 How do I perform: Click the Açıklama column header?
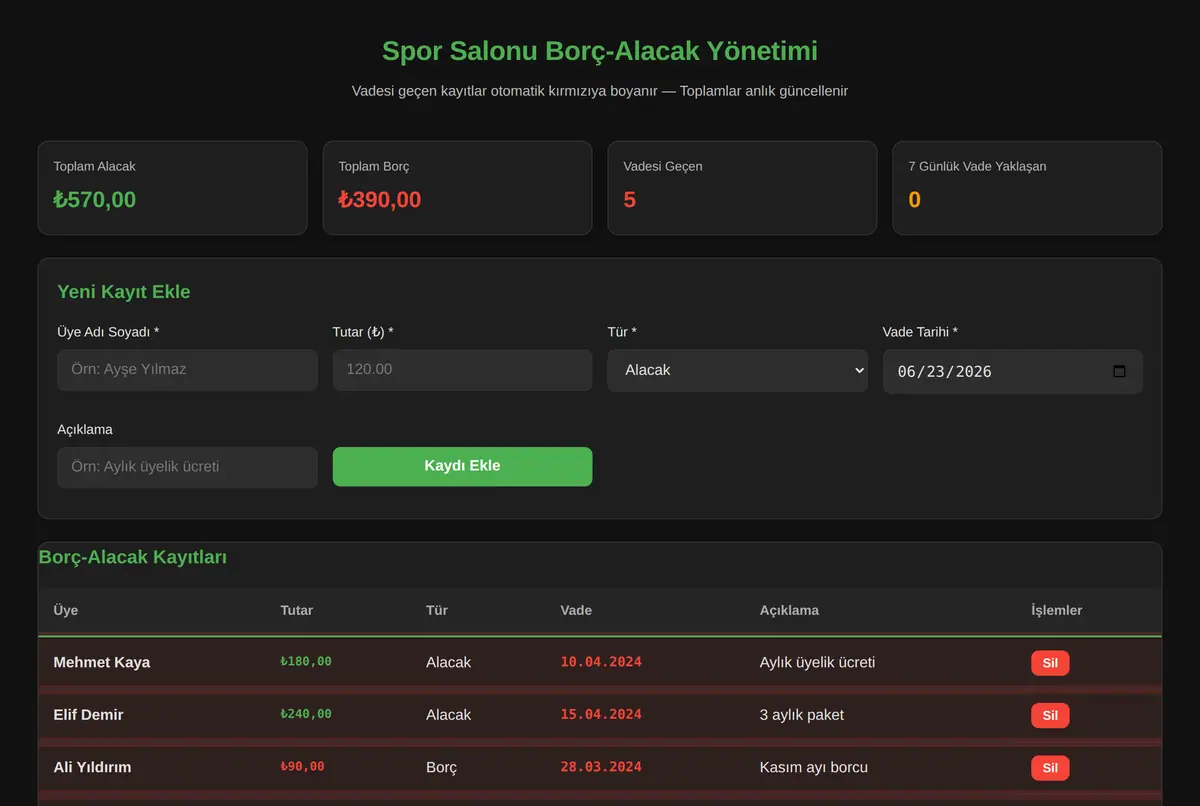(789, 610)
